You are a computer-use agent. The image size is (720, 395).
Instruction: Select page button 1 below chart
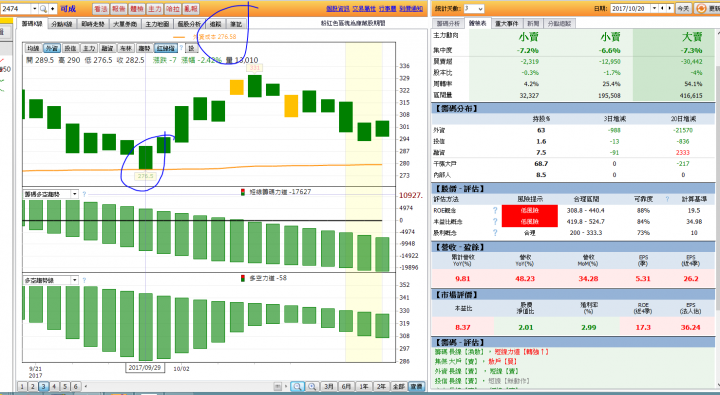click(x=22, y=387)
